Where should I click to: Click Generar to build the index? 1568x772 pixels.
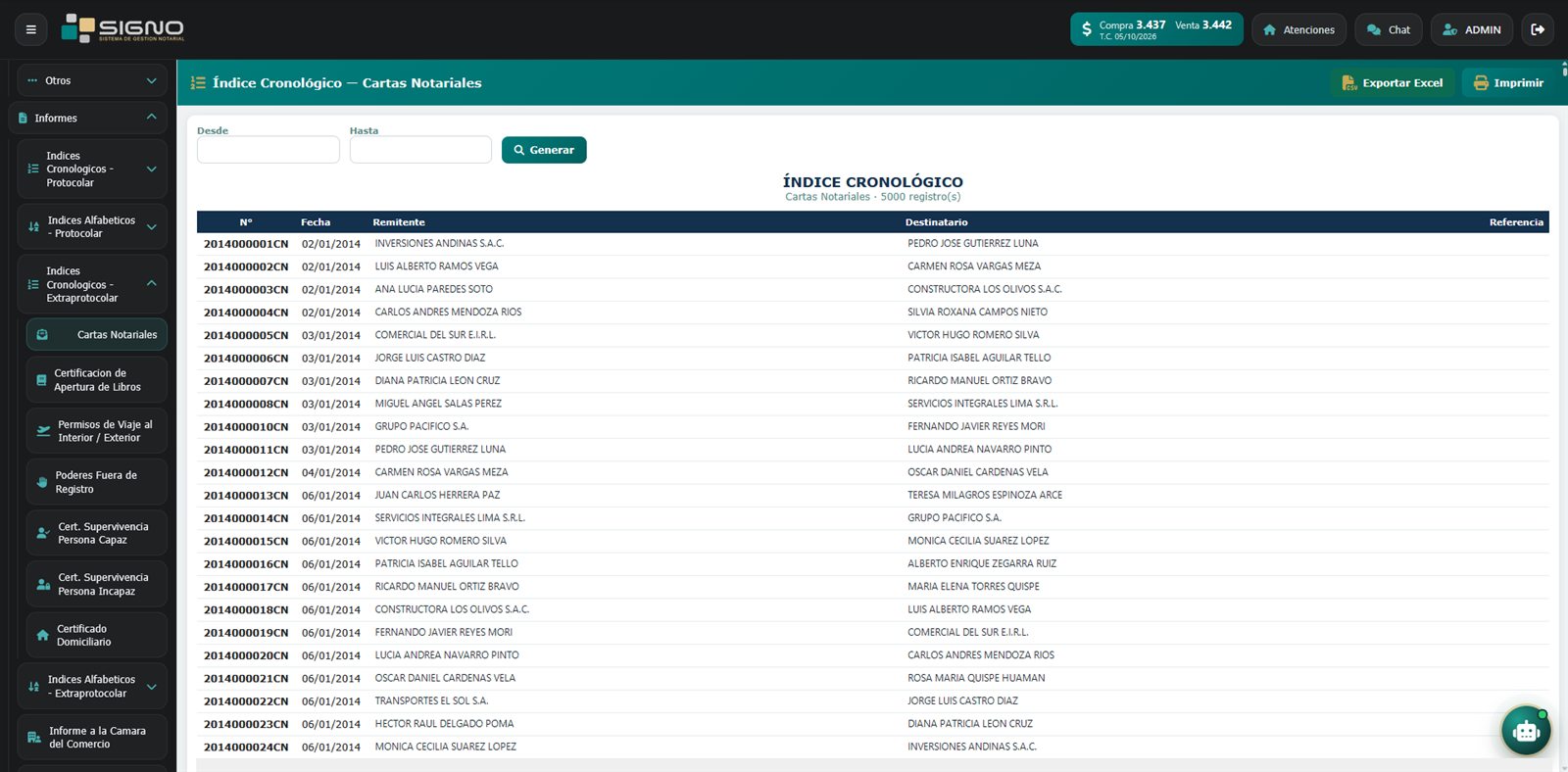pos(544,150)
